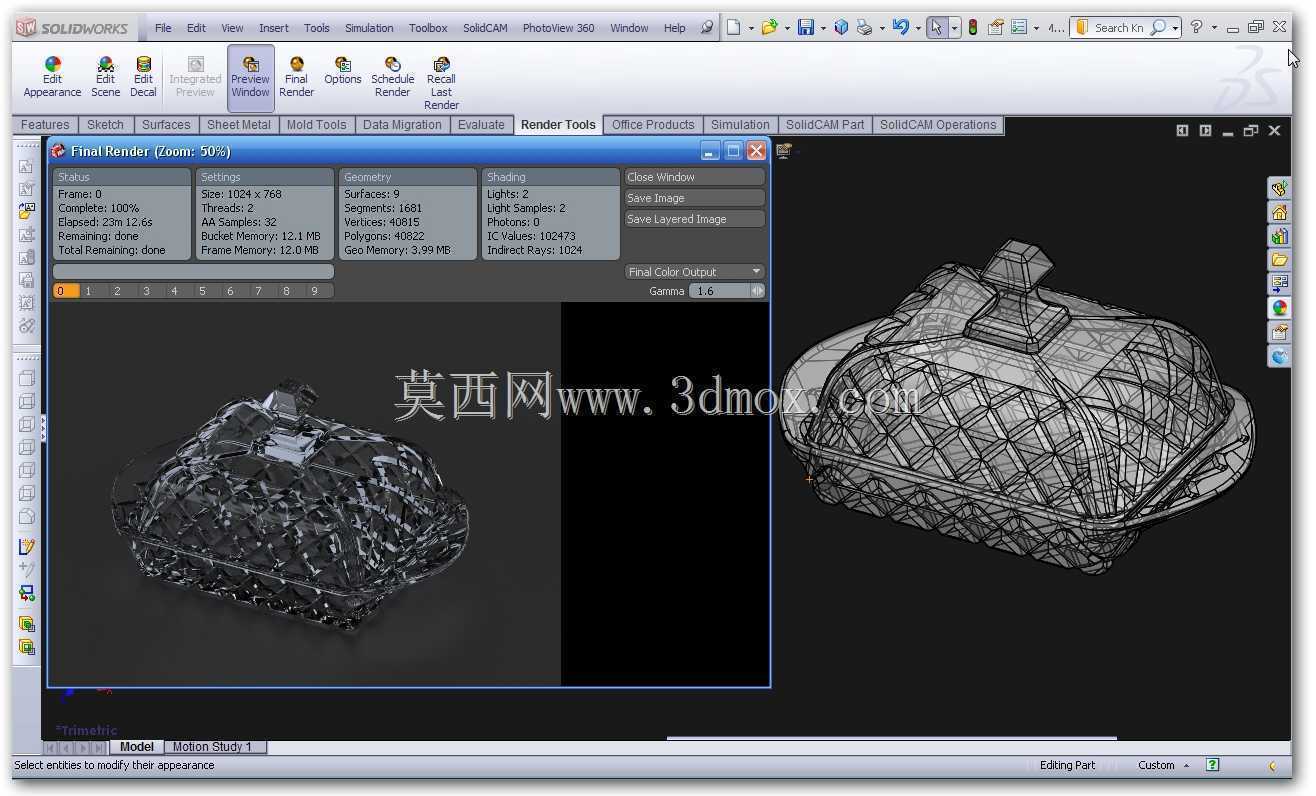Click the Print icon
The image size is (1316, 796).
pos(864,28)
